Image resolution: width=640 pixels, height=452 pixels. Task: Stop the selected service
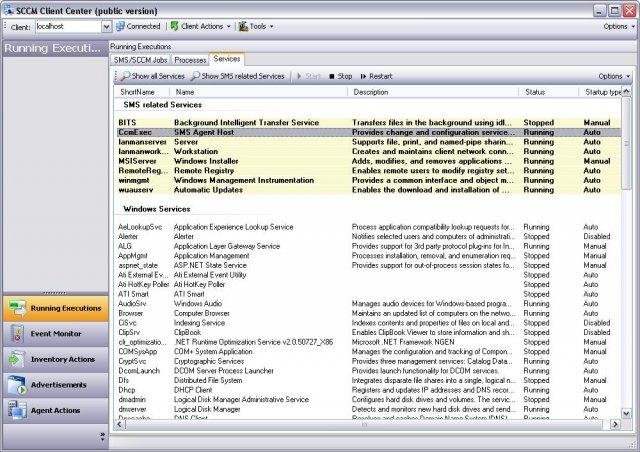[x=340, y=76]
